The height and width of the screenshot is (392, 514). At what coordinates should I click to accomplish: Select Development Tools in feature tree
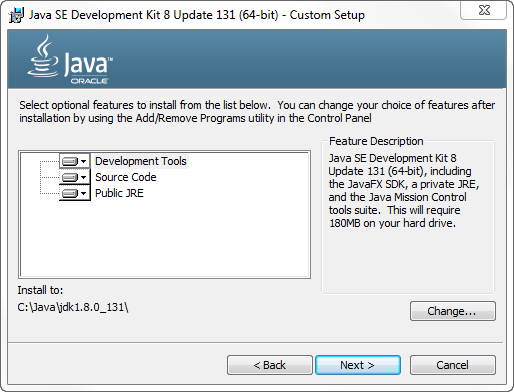pos(141,161)
